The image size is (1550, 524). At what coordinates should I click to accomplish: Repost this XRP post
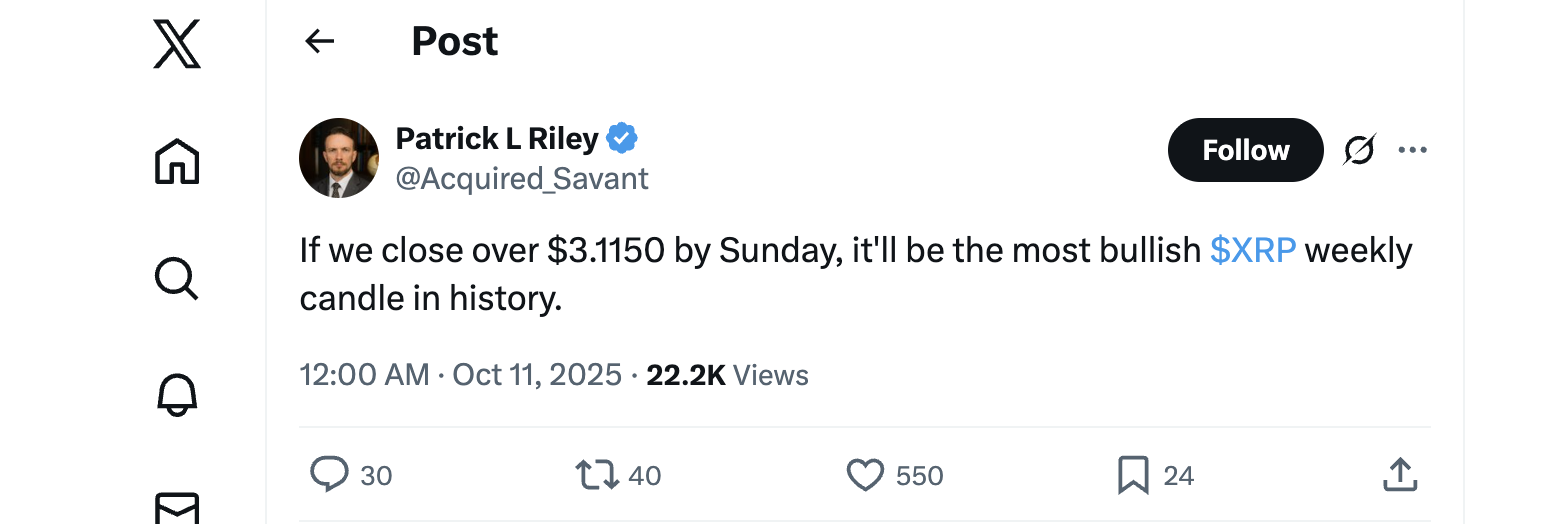click(x=597, y=475)
